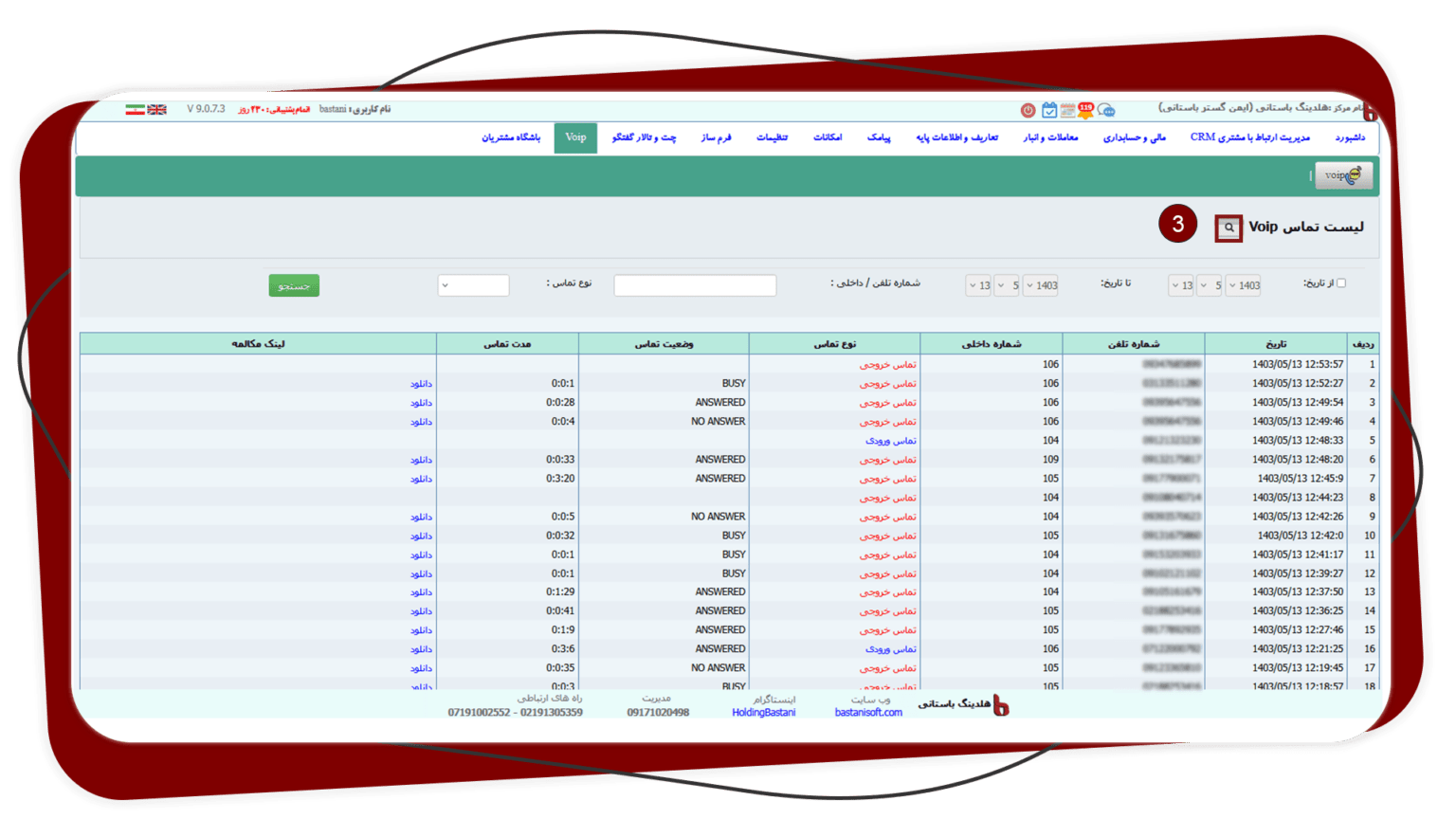Viewport: 1456px width, 819px height.
Task: Open تعاریف و اطلاعات پایه menu
Action: tap(956, 138)
